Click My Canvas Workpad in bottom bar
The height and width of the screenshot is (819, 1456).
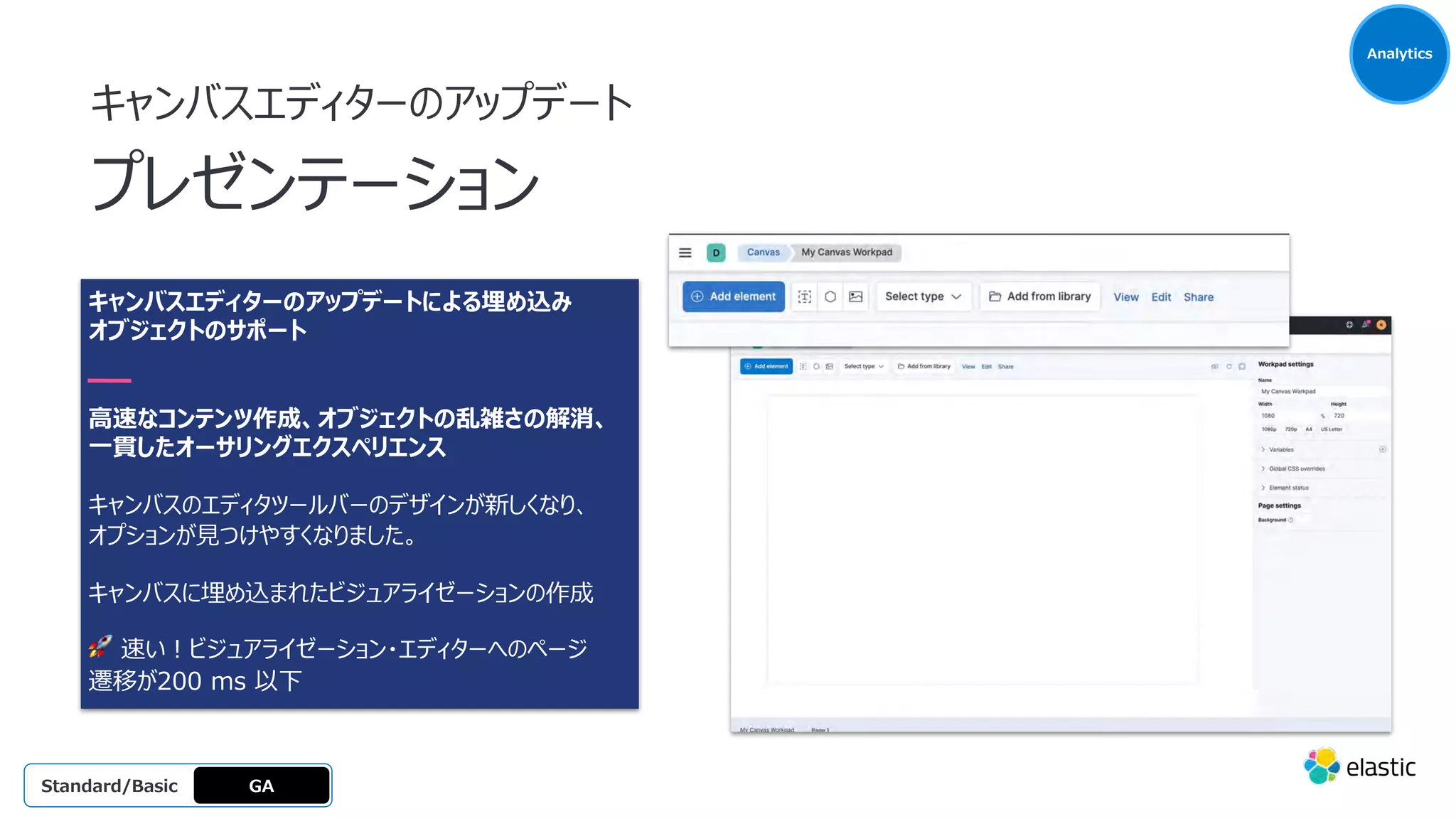(766, 730)
